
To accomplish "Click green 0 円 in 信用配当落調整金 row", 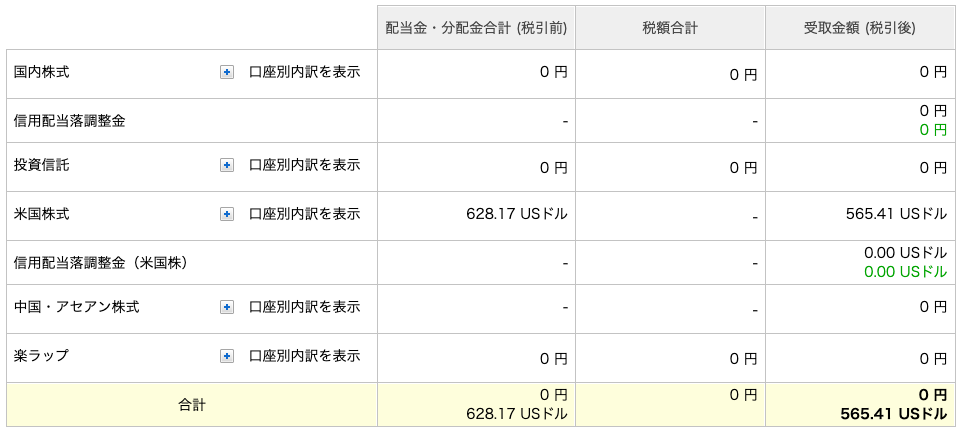I will 933,130.
